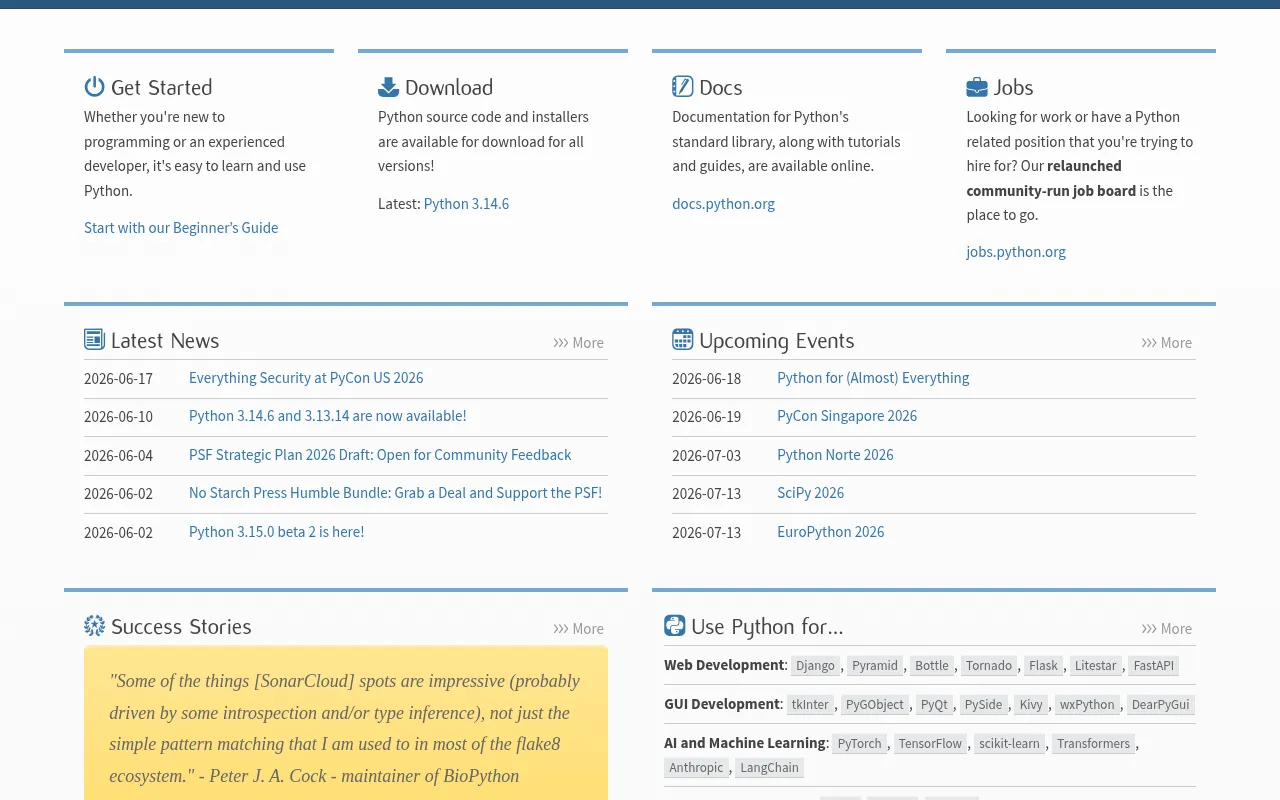Open More link in Upcoming Events
Screen dimensions: 1280x800
1166,343
